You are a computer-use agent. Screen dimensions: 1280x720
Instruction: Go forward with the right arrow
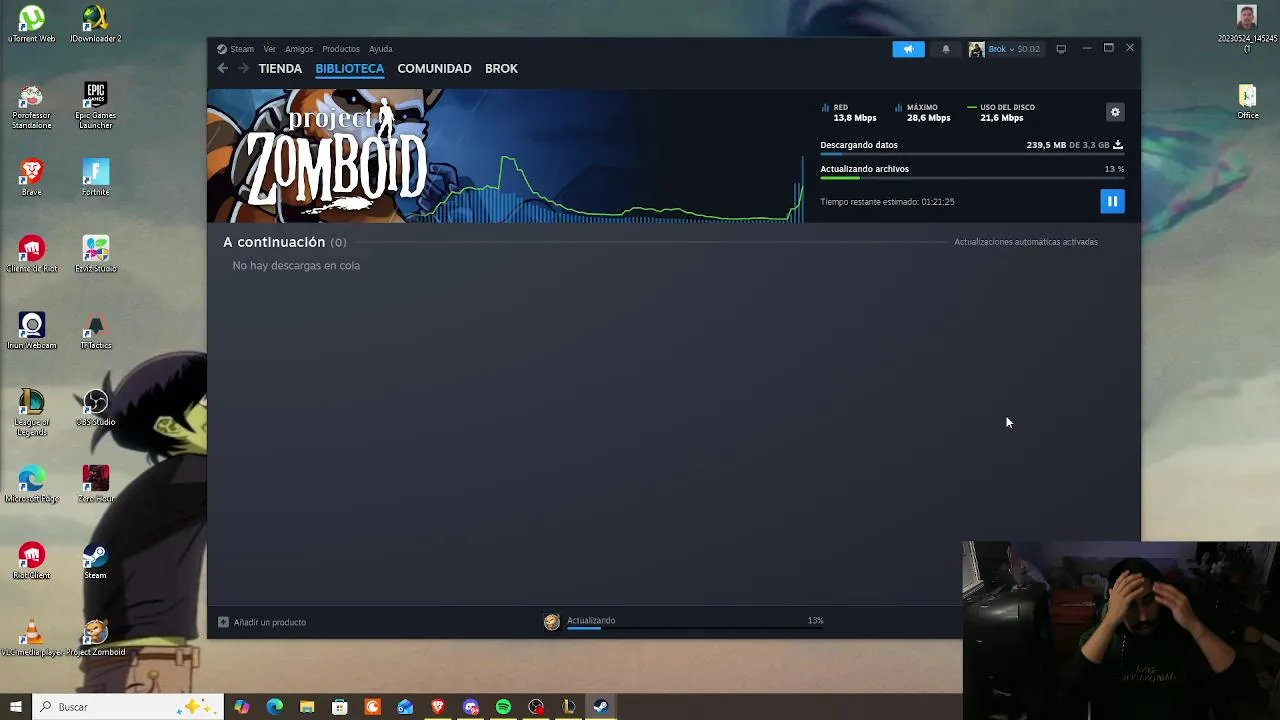point(243,68)
